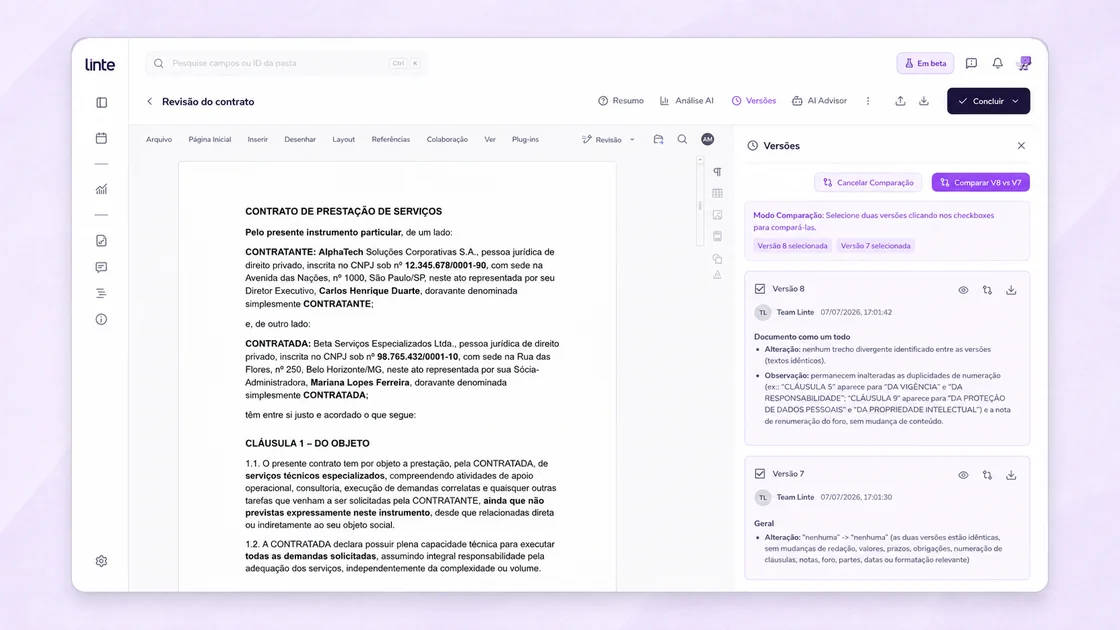The width and height of the screenshot is (1120, 630).
Task: Open the Resumo panel
Action: [621, 101]
